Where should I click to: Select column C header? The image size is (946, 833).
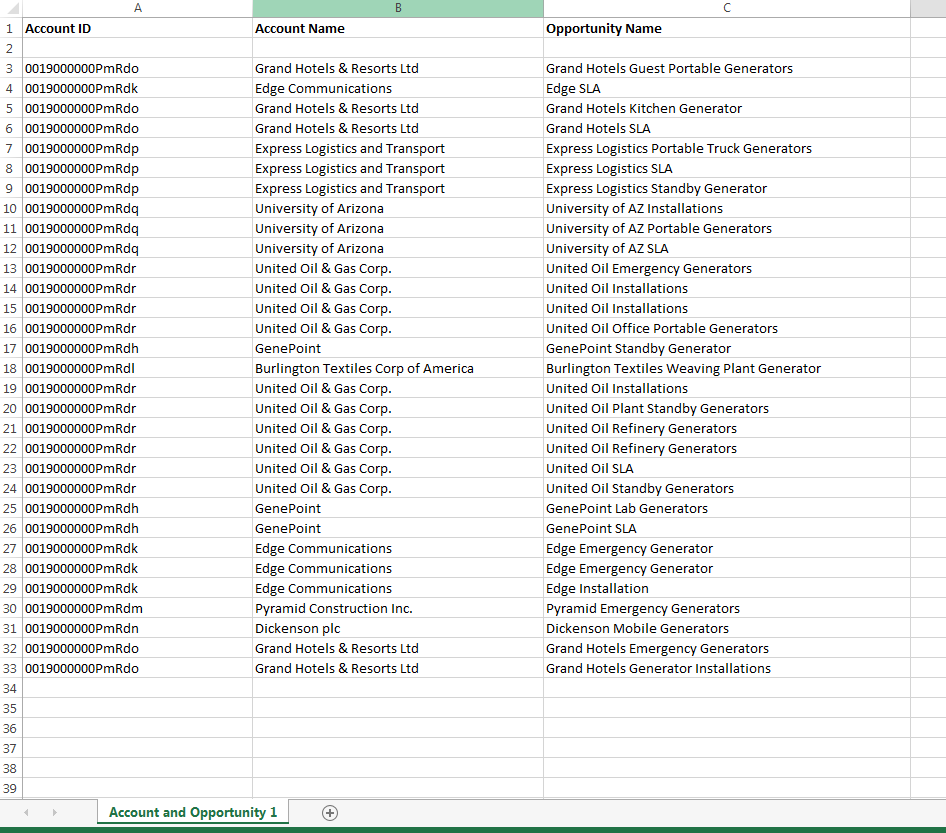727,8
